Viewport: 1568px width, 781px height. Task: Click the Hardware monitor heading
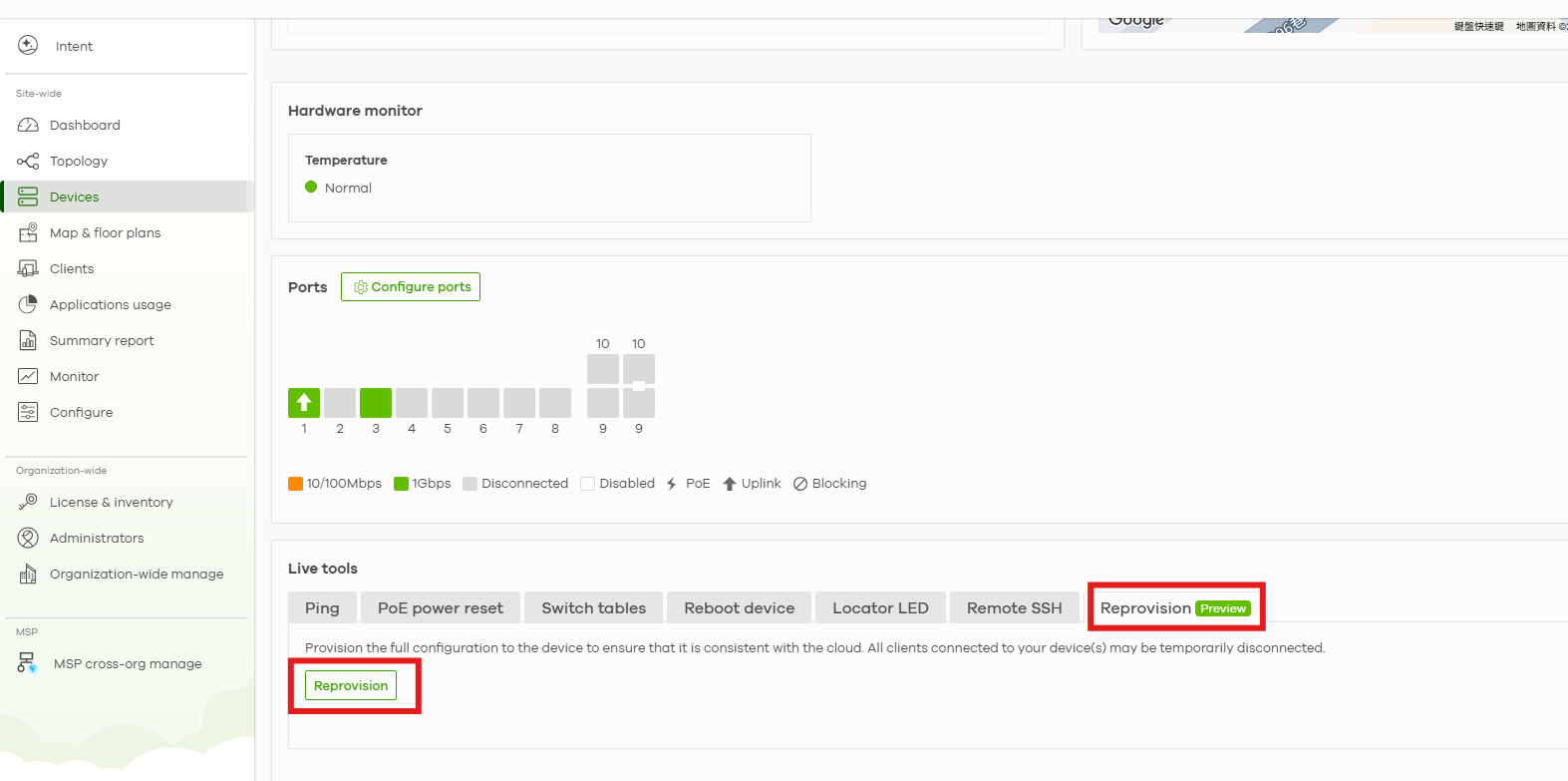point(355,111)
